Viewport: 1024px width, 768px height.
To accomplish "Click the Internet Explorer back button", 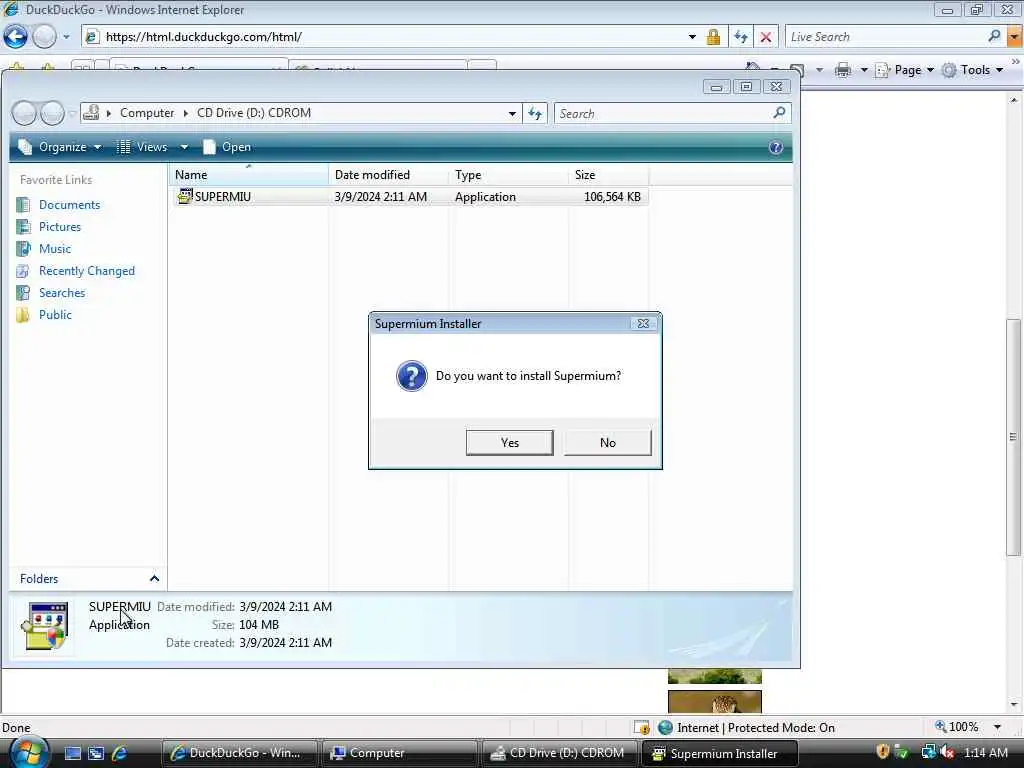I will 16,37.
